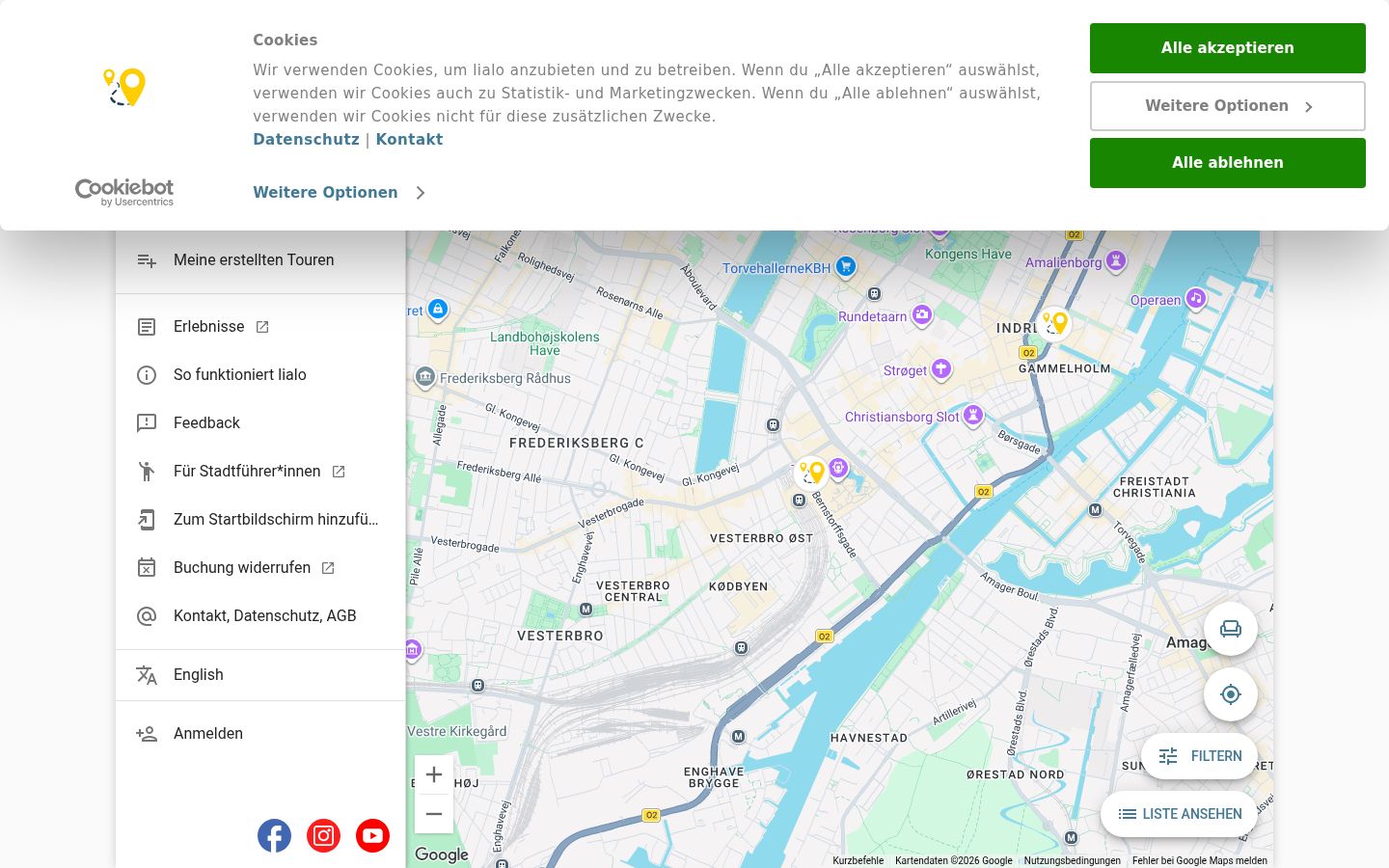The height and width of the screenshot is (868, 1389).
Task: Switch to LISTE ANSEHEN view
Action: click(x=1179, y=814)
